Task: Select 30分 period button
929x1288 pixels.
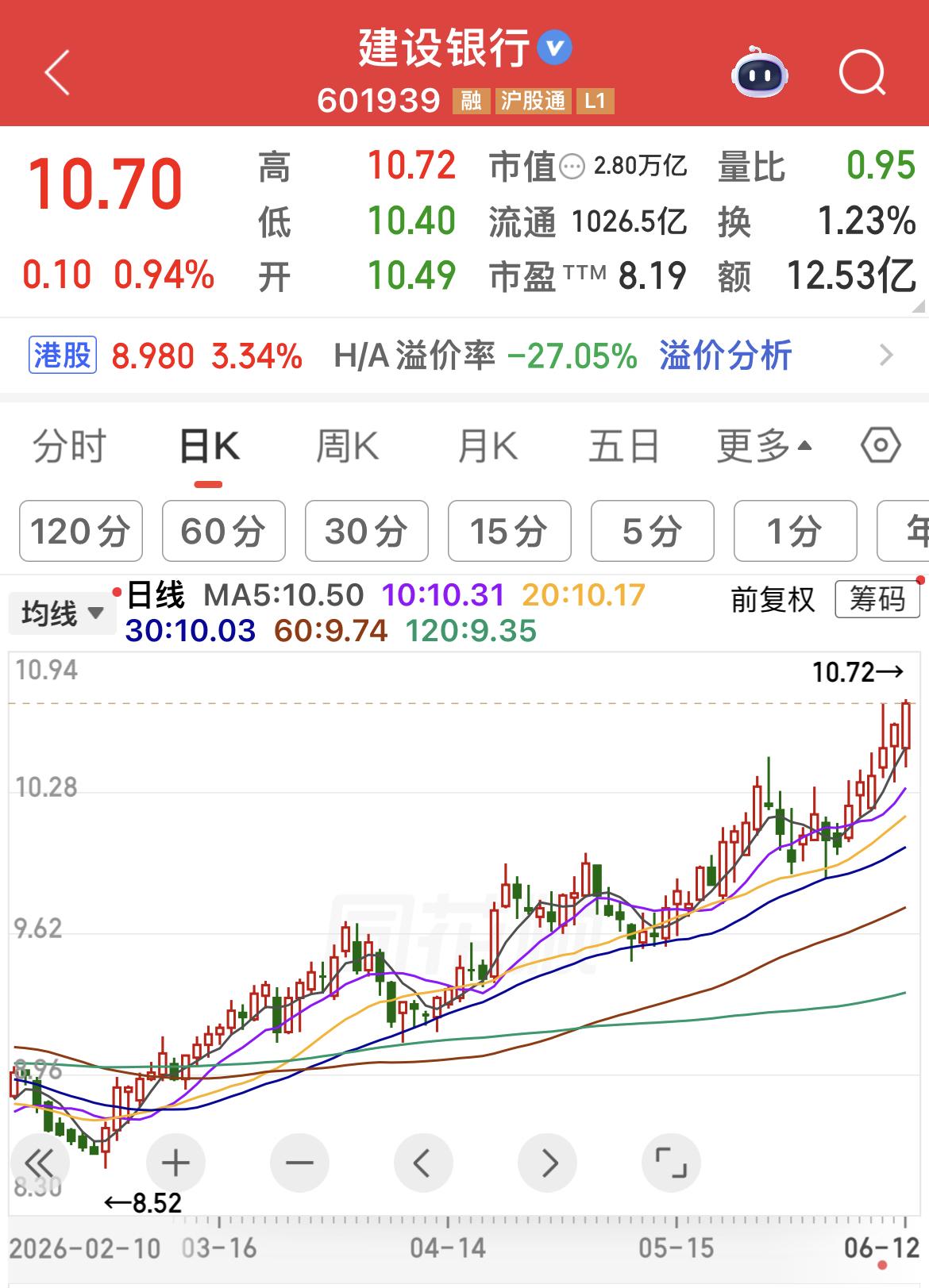Action: pyautogui.click(x=366, y=531)
